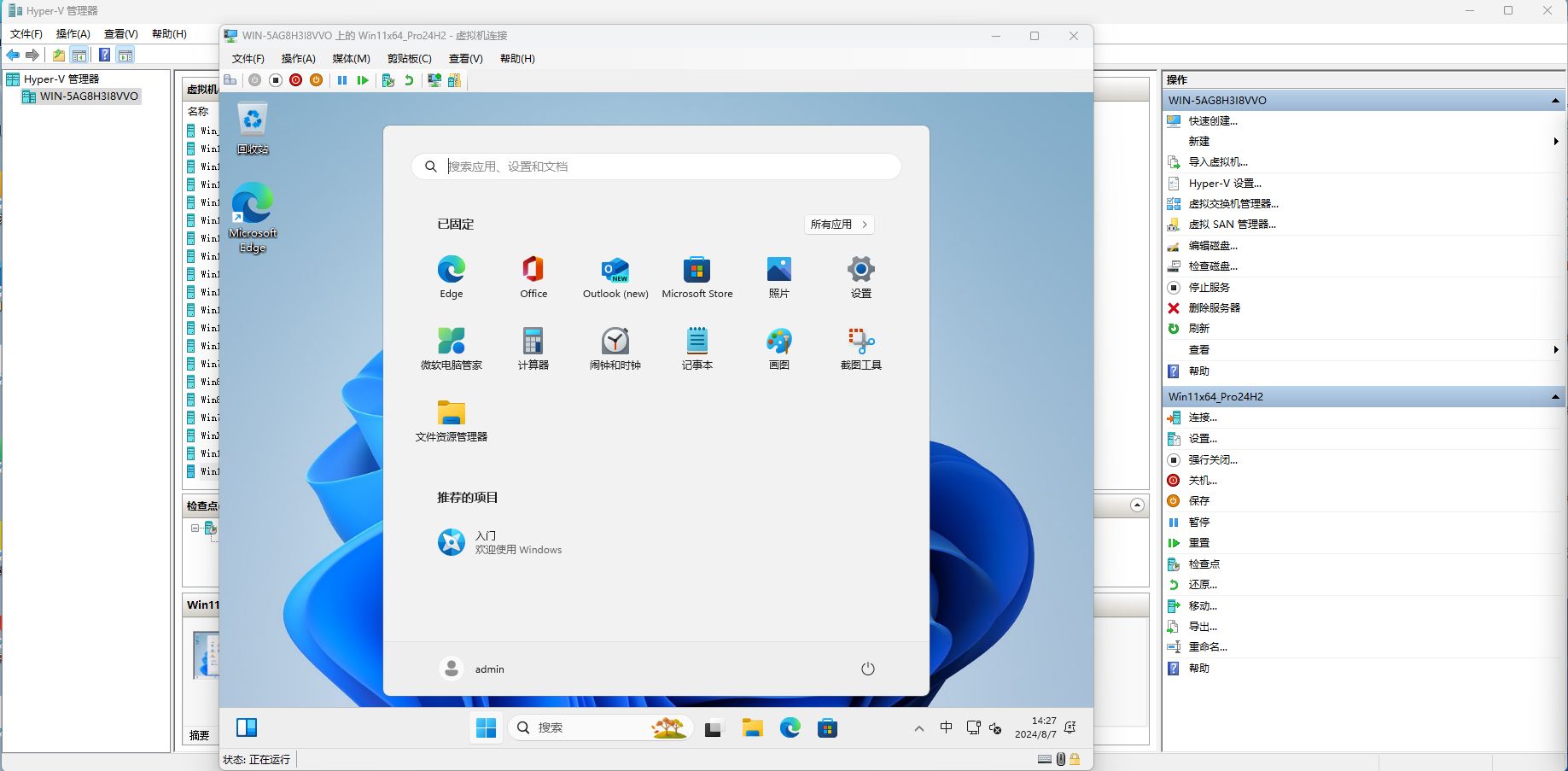Open 剪贴板(C) menu in VM connection

pyautogui.click(x=410, y=59)
